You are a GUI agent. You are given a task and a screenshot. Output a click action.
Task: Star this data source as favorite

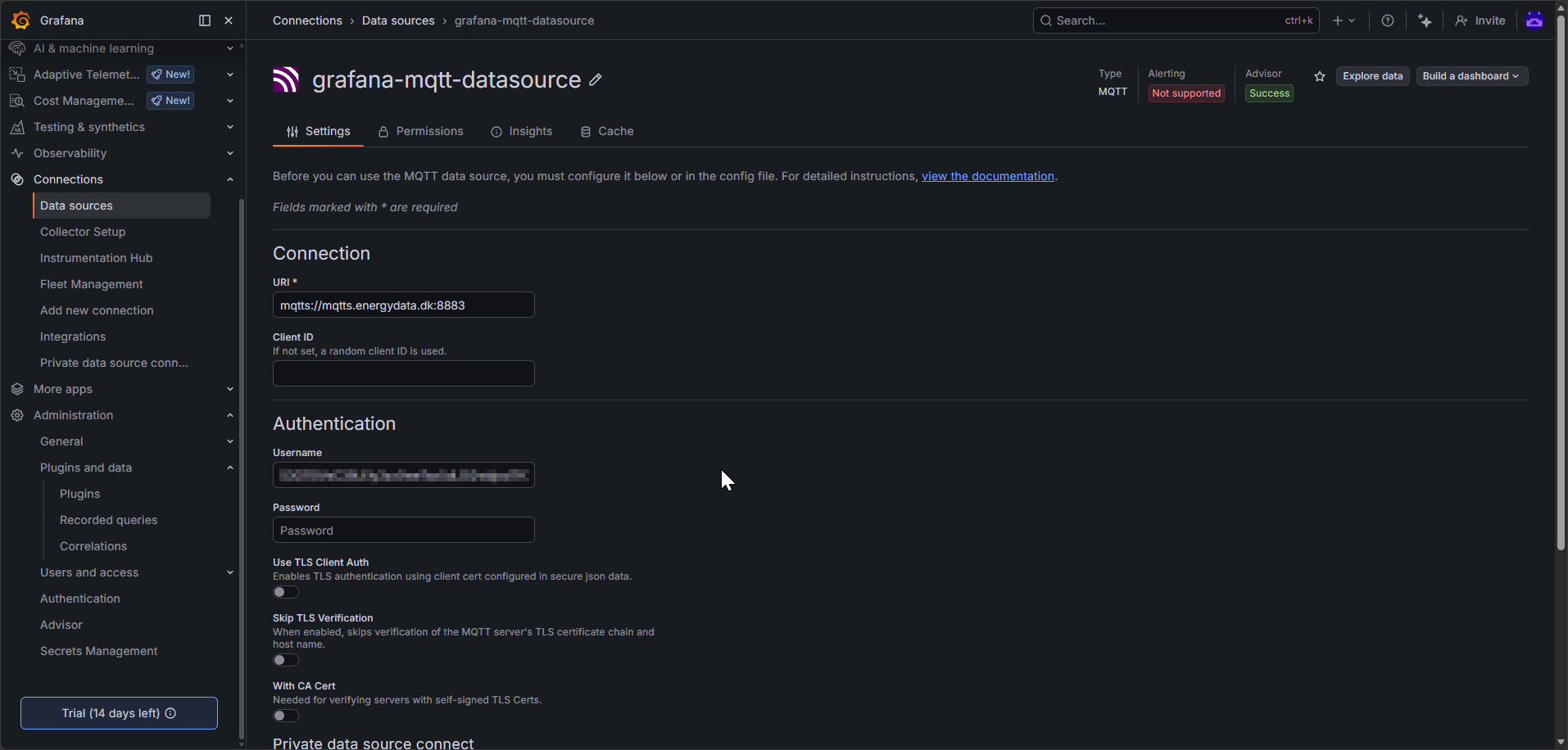click(x=1320, y=76)
